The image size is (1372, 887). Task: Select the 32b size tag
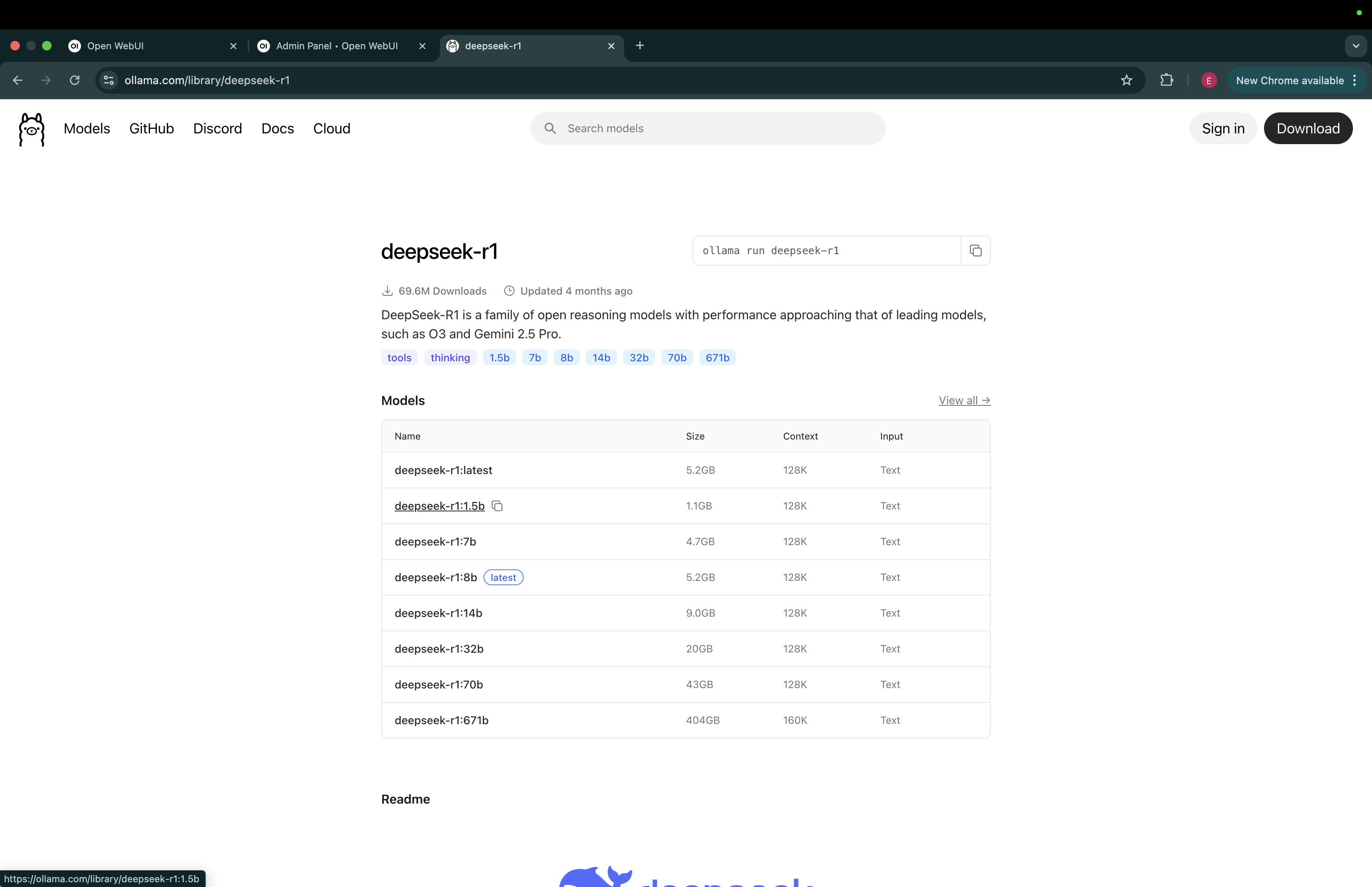[x=639, y=358]
